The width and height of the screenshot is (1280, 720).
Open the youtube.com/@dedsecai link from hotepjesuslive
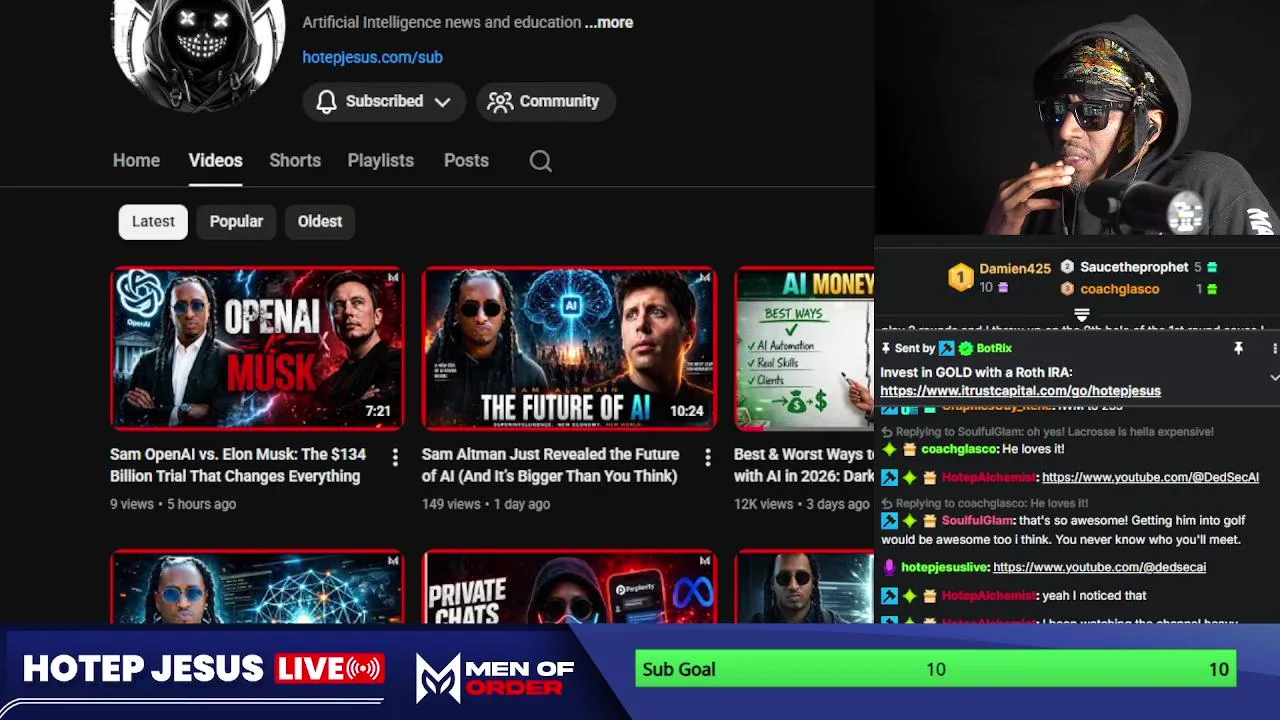[x=1099, y=567]
